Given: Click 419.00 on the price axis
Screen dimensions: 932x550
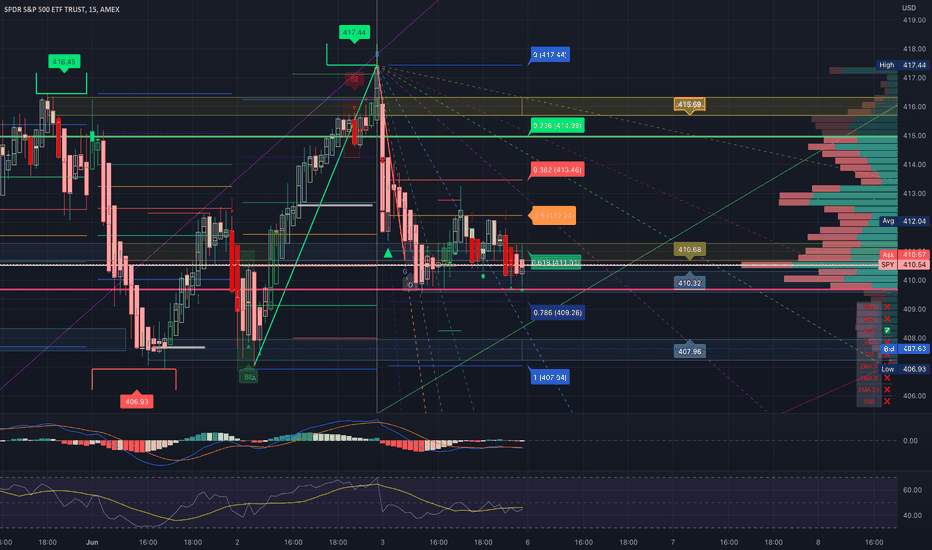Looking at the screenshot, I should (x=914, y=20).
